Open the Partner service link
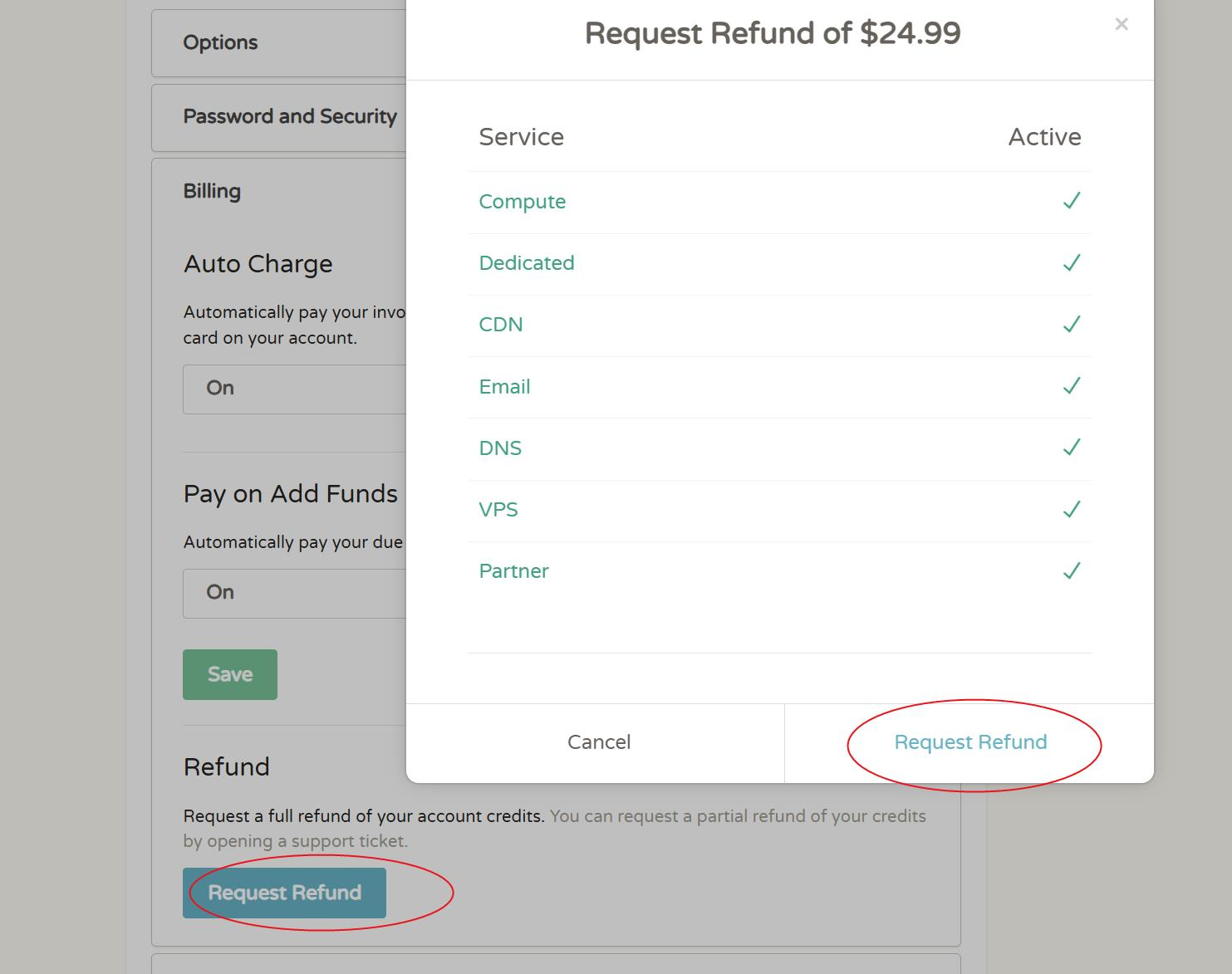1232x974 pixels. point(513,571)
